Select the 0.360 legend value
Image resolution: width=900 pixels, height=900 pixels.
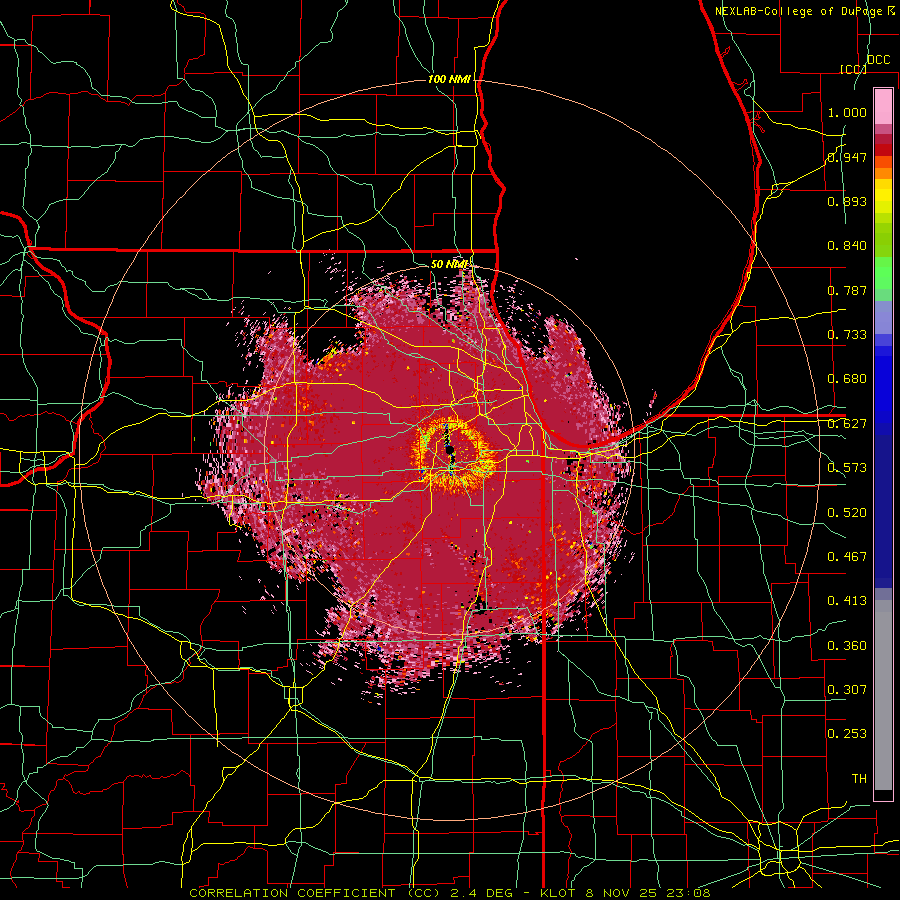[x=847, y=646]
